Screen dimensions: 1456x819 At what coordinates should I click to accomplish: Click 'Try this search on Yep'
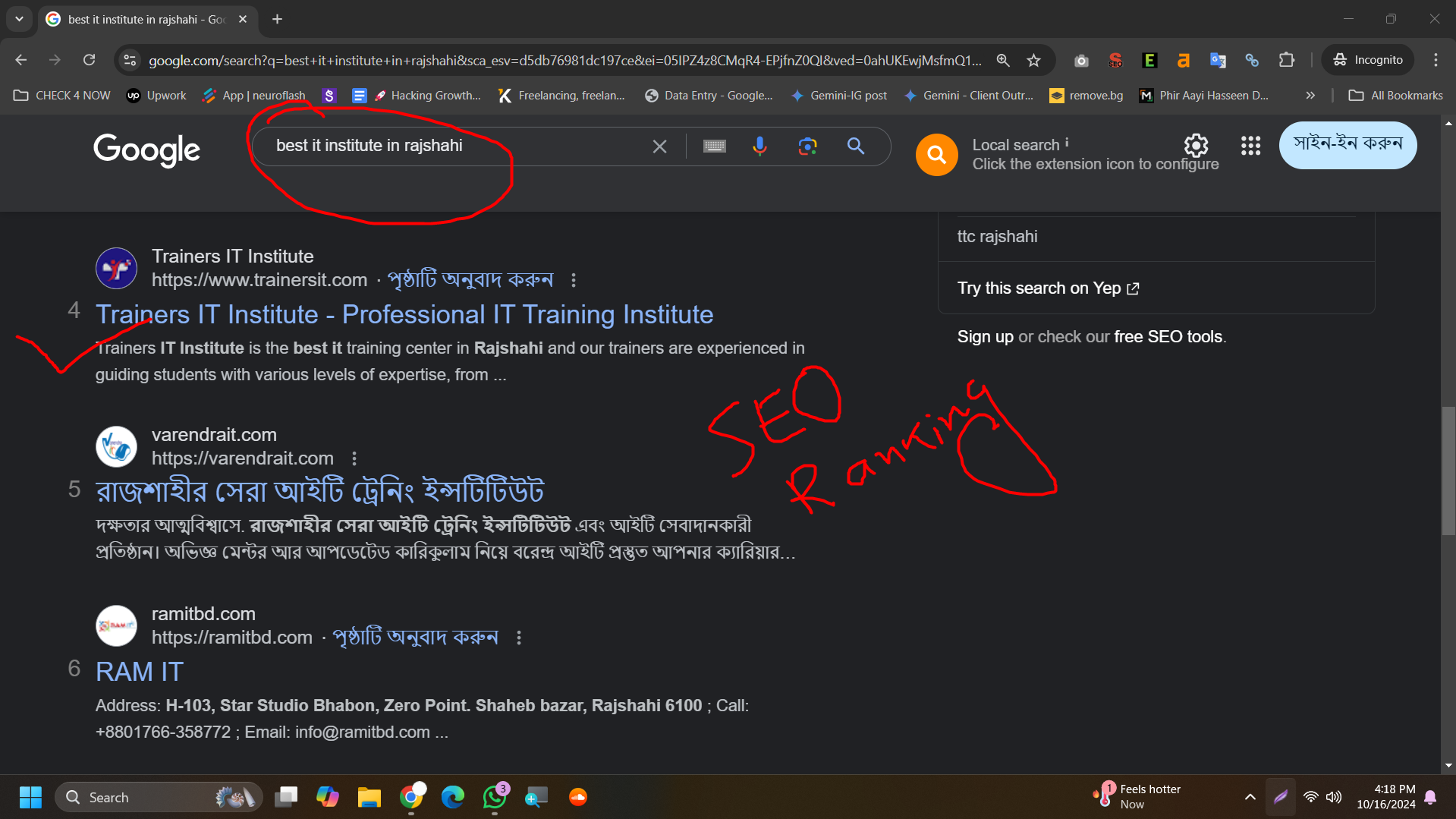tap(1048, 288)
